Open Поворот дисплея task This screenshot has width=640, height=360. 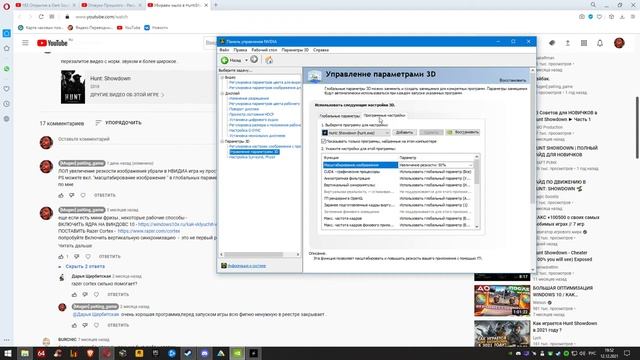point(244,109)
